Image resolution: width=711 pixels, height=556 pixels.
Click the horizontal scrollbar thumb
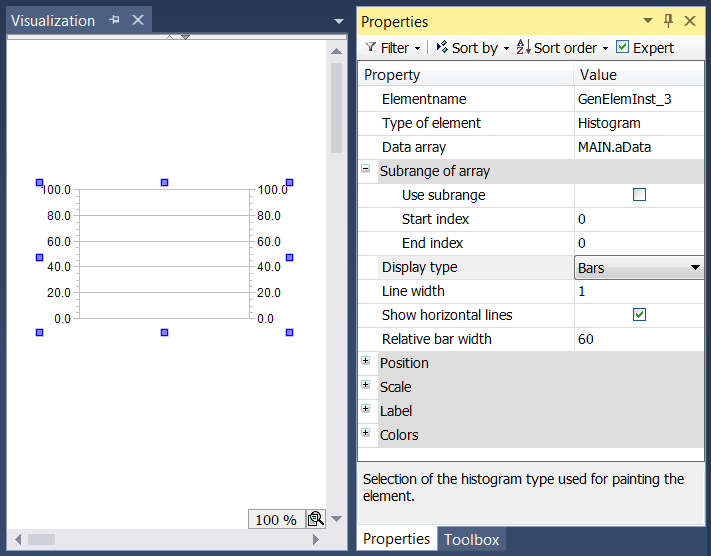(x=41, y=539)
